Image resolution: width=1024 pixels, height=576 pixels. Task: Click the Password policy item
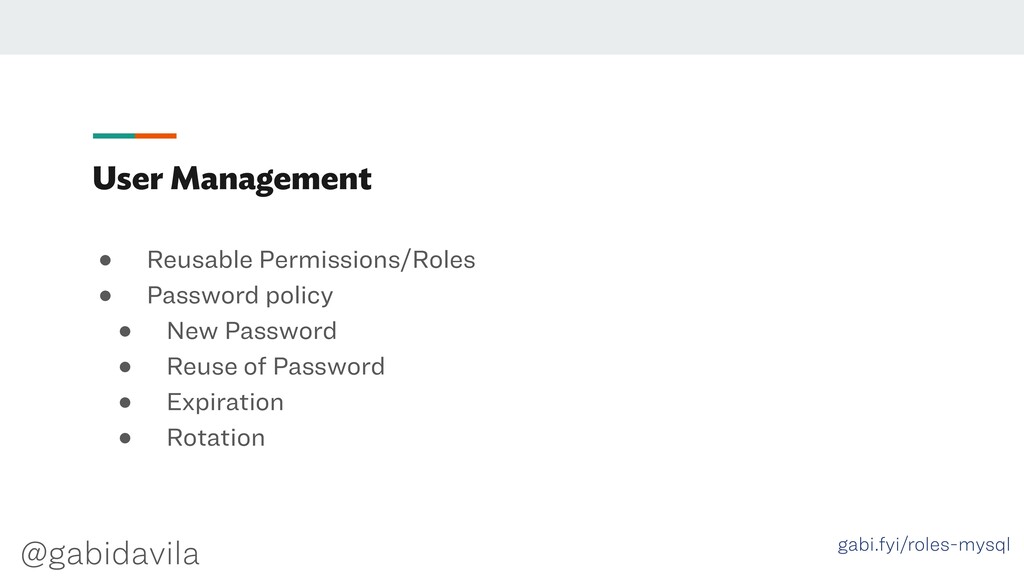point(240,296)
